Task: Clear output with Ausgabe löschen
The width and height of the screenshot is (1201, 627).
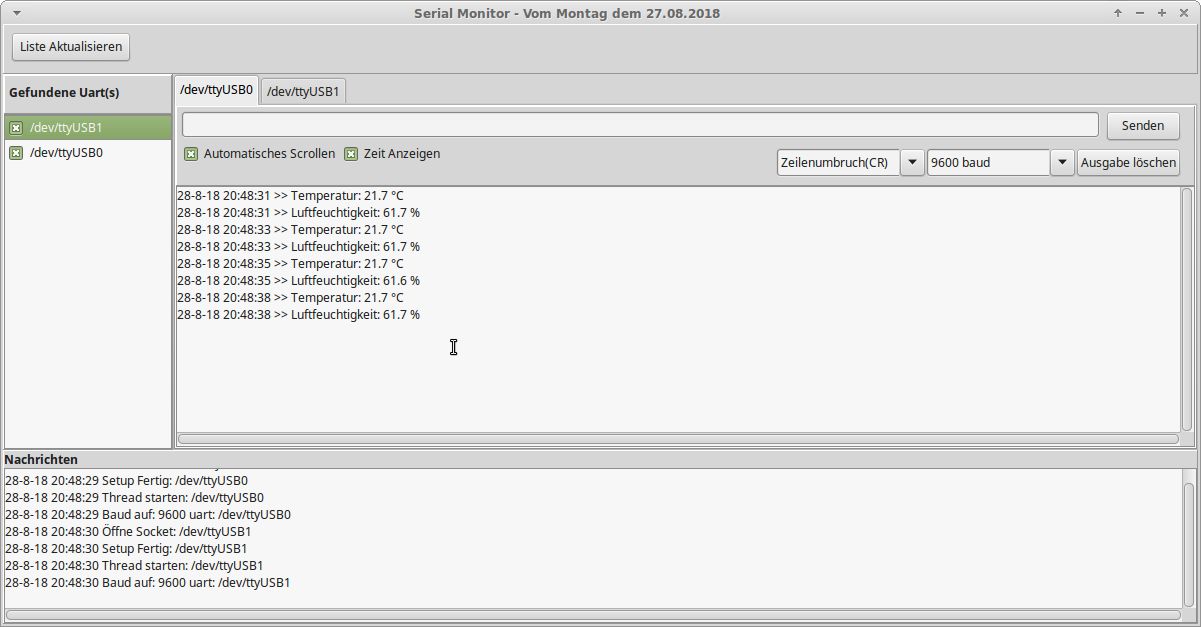Action: click(1128, 162)
